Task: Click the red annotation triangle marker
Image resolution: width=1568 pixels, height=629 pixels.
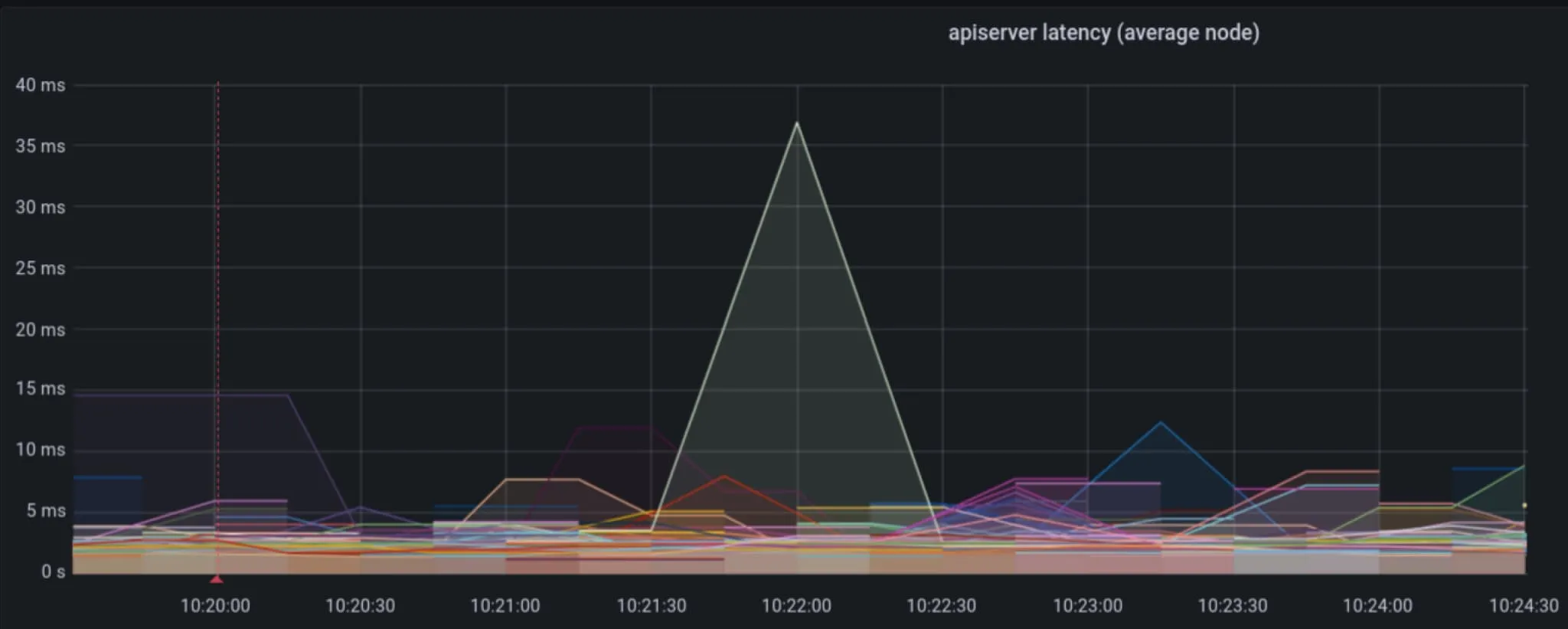Action: tap(217, 579)
